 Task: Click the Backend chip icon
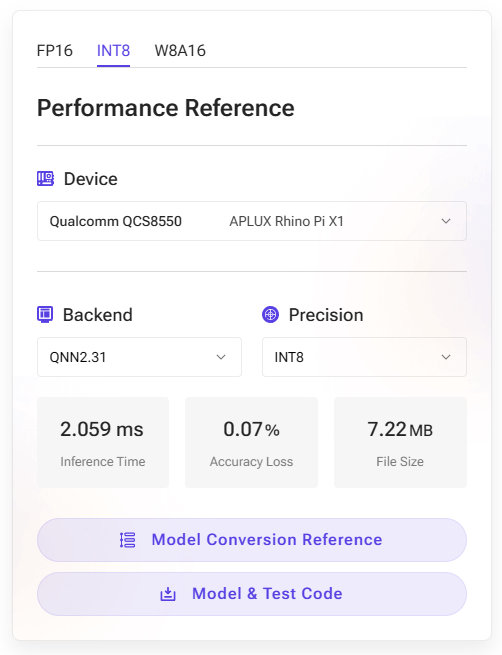tap(45, 315)
